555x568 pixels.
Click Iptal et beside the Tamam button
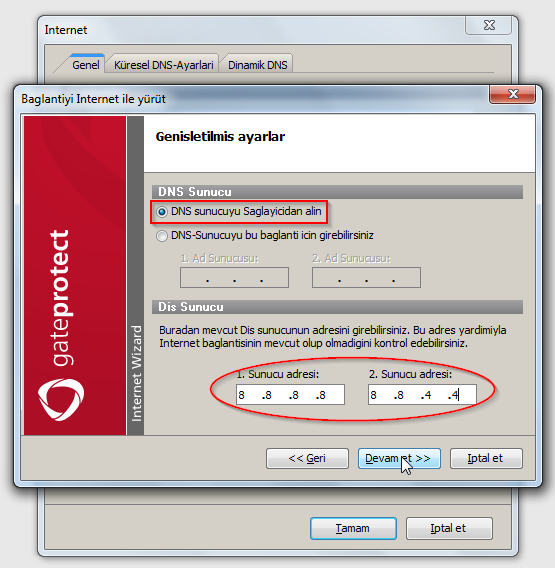point(449,528)
